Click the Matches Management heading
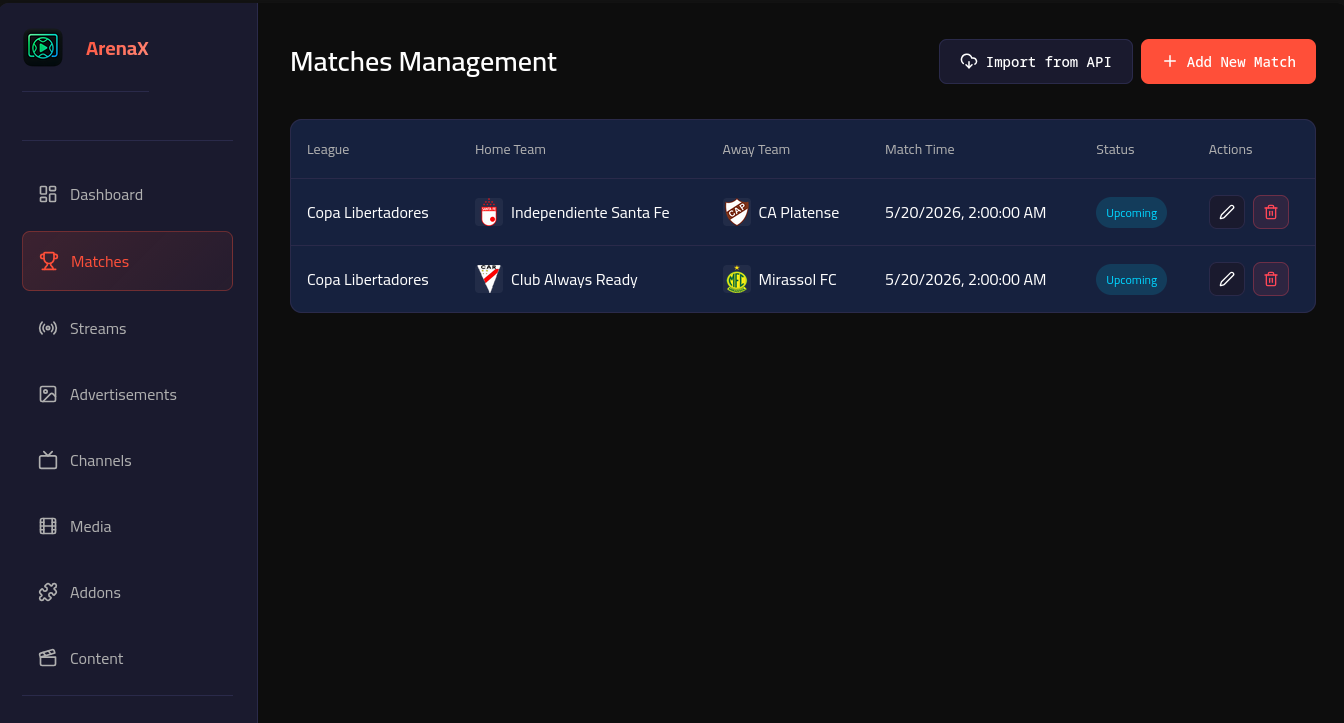This screenshot has width=1344, height=723. coord(423,61)
